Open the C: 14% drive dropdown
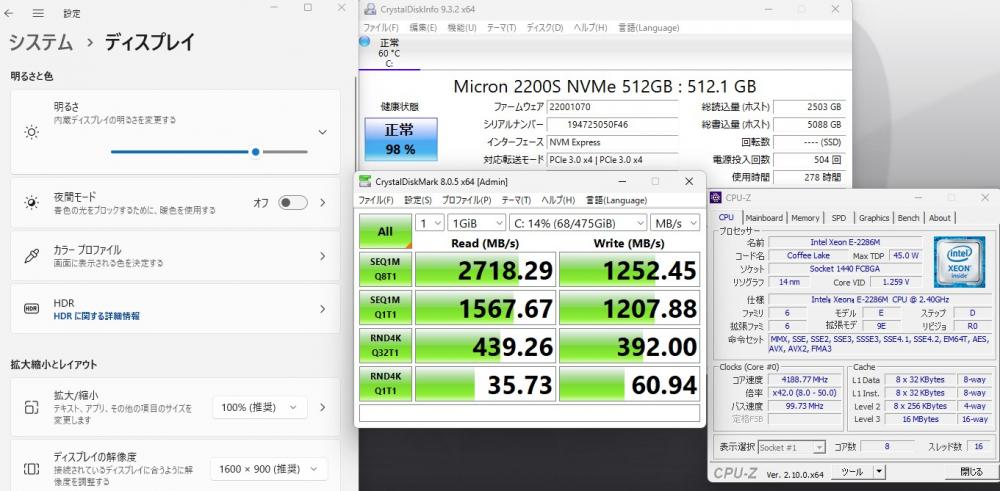Image resolution: width=1000 pixels, height=491 pixels. tap(578, 223)
